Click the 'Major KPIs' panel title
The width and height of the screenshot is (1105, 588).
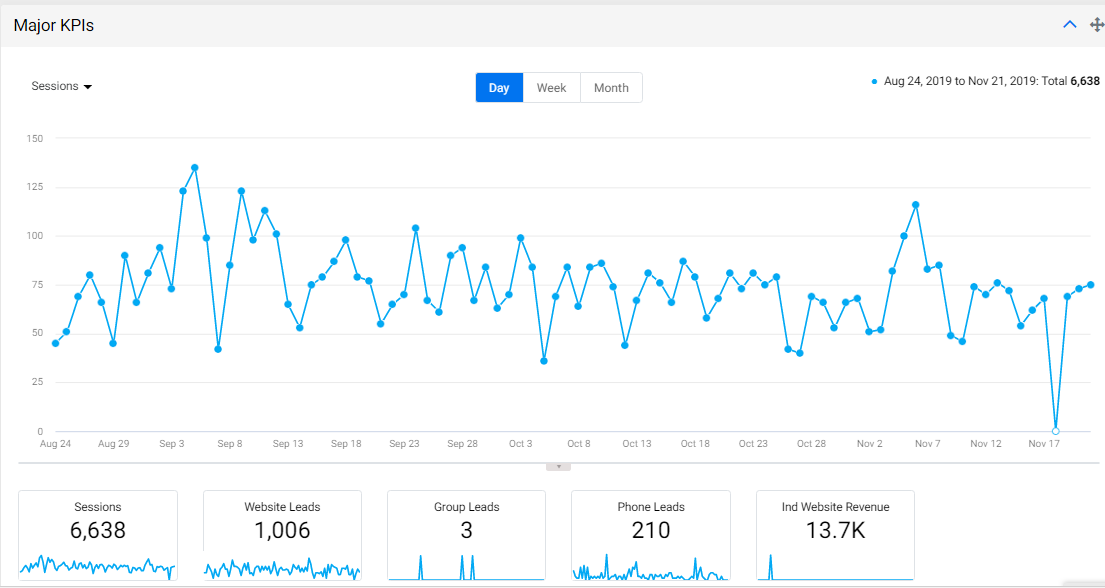pos(54,25)
